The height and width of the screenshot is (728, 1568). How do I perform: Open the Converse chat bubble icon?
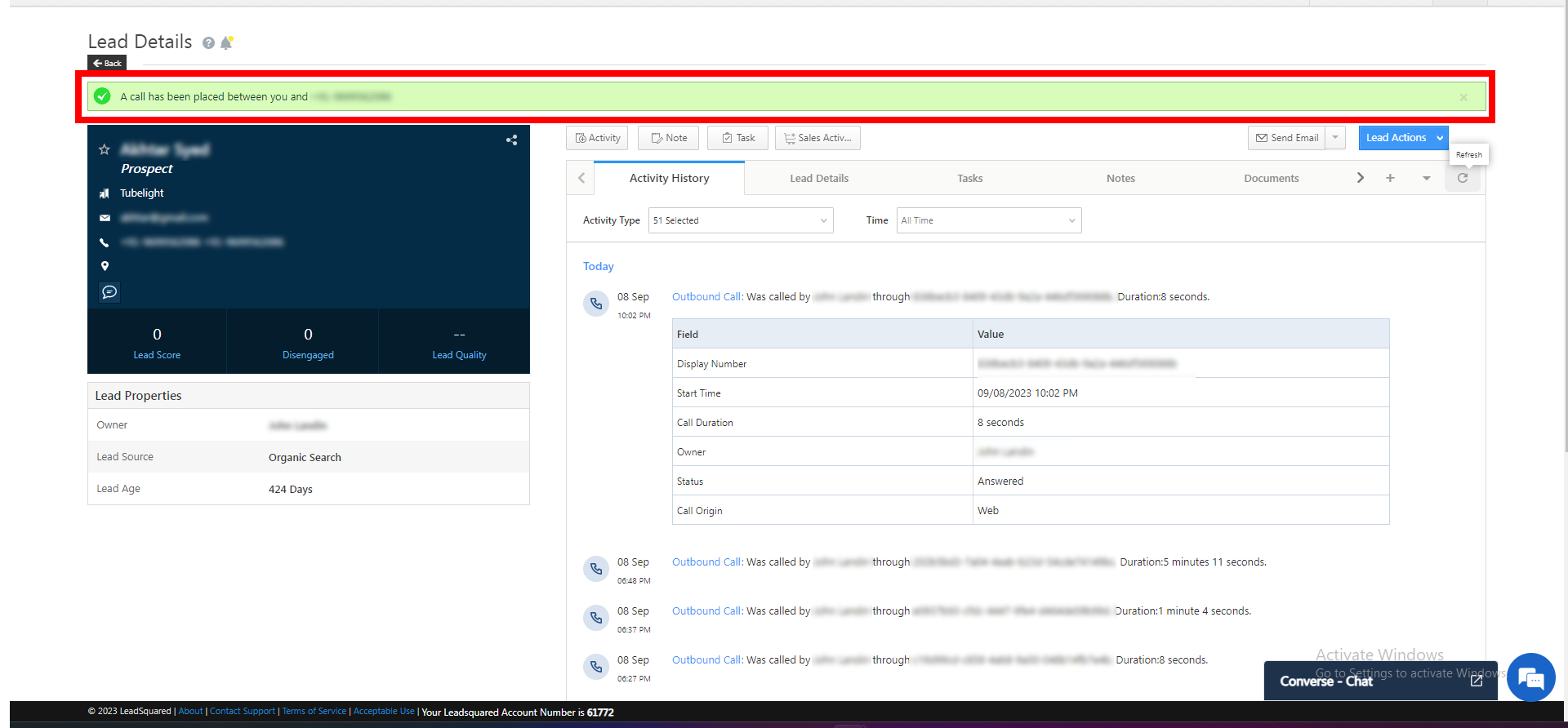pos(1530,677)
